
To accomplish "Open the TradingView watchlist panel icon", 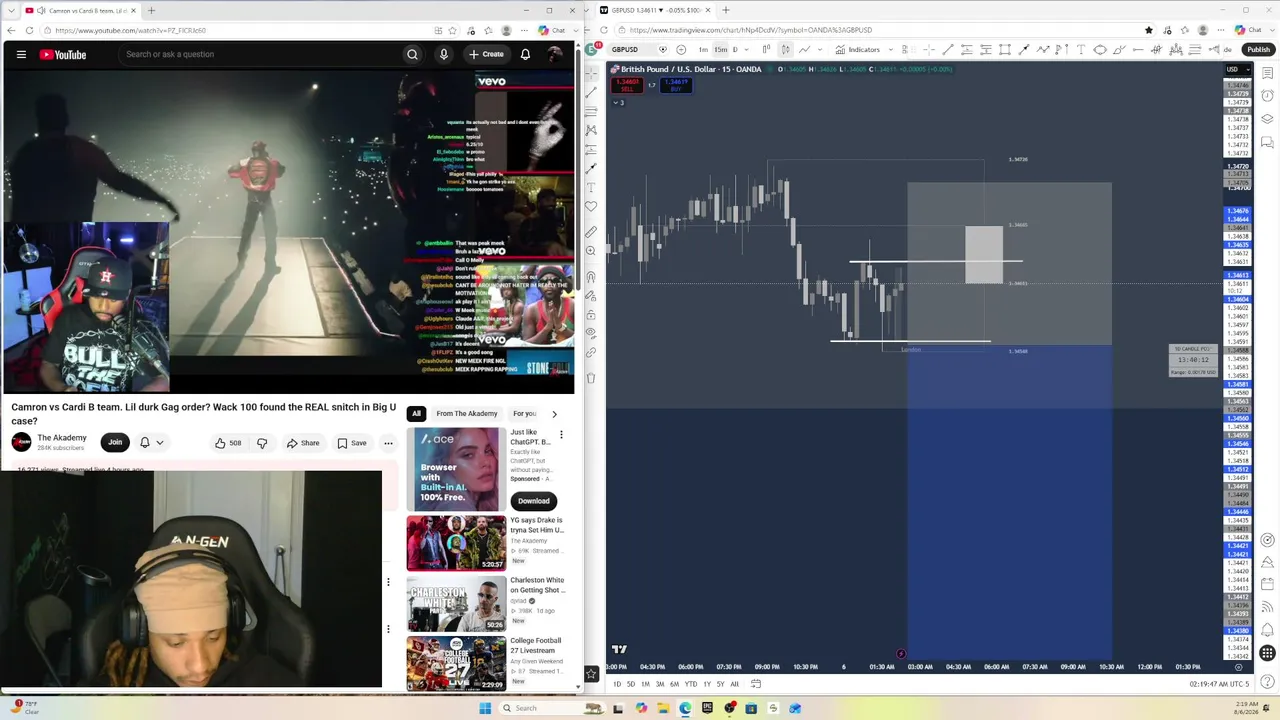I will [1267, 74].
